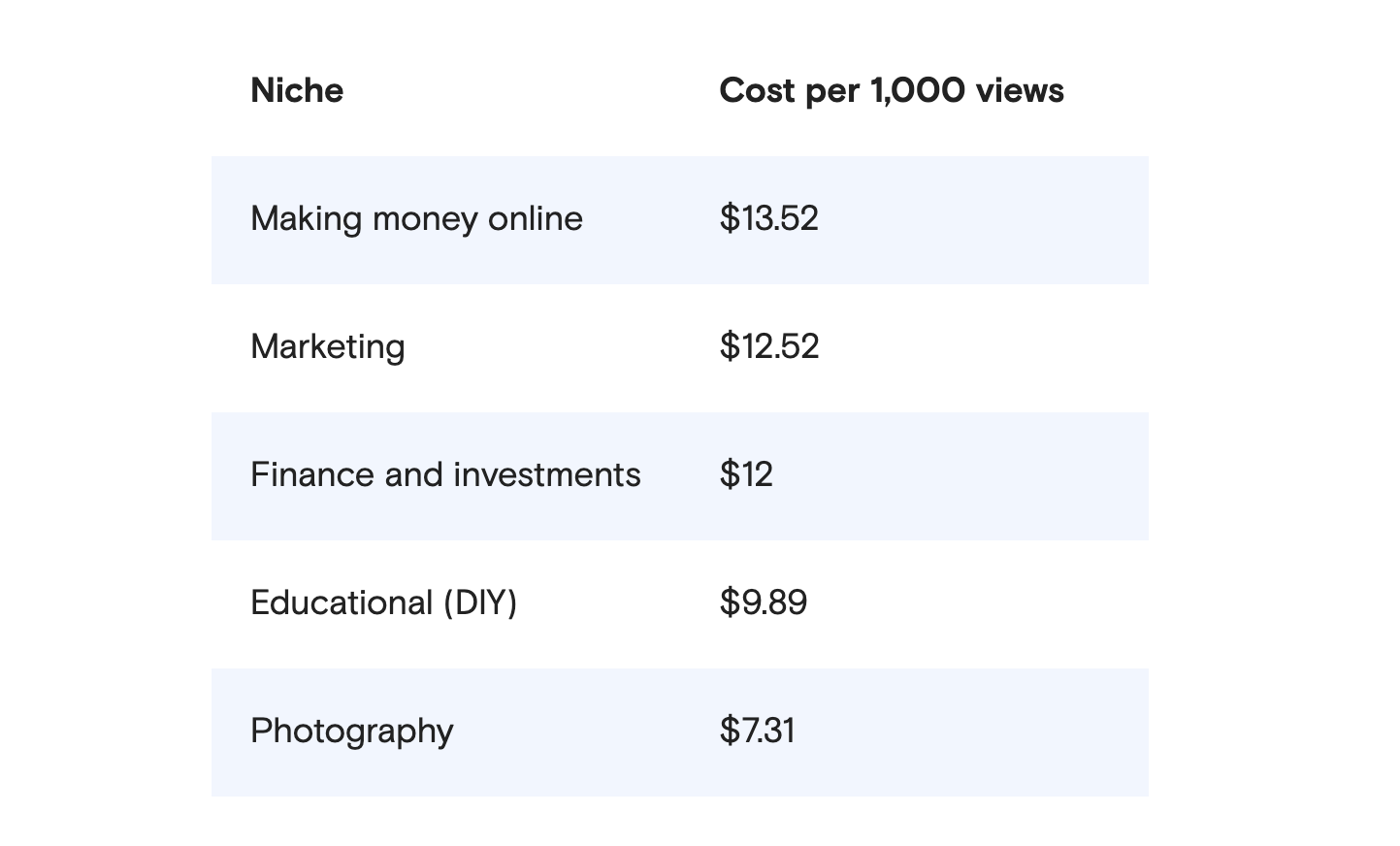
Task: Click the lowest cost entry in the table
Action: click(756, 731)
